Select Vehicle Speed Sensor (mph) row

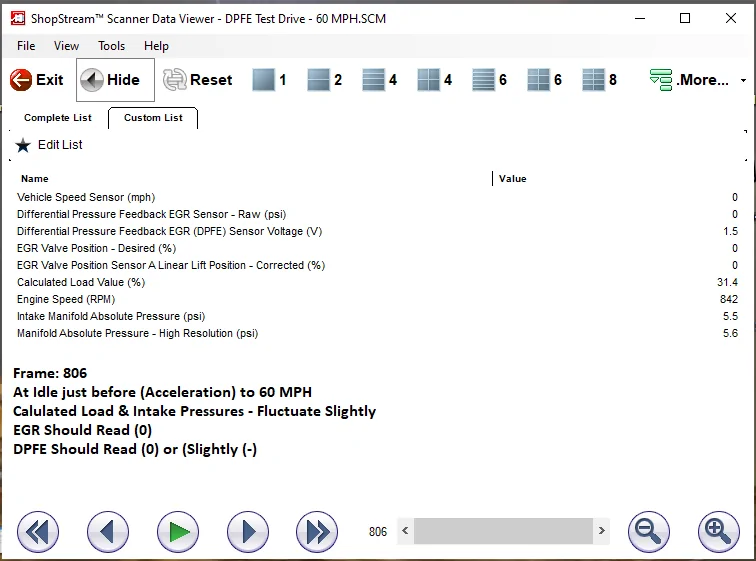377,197
